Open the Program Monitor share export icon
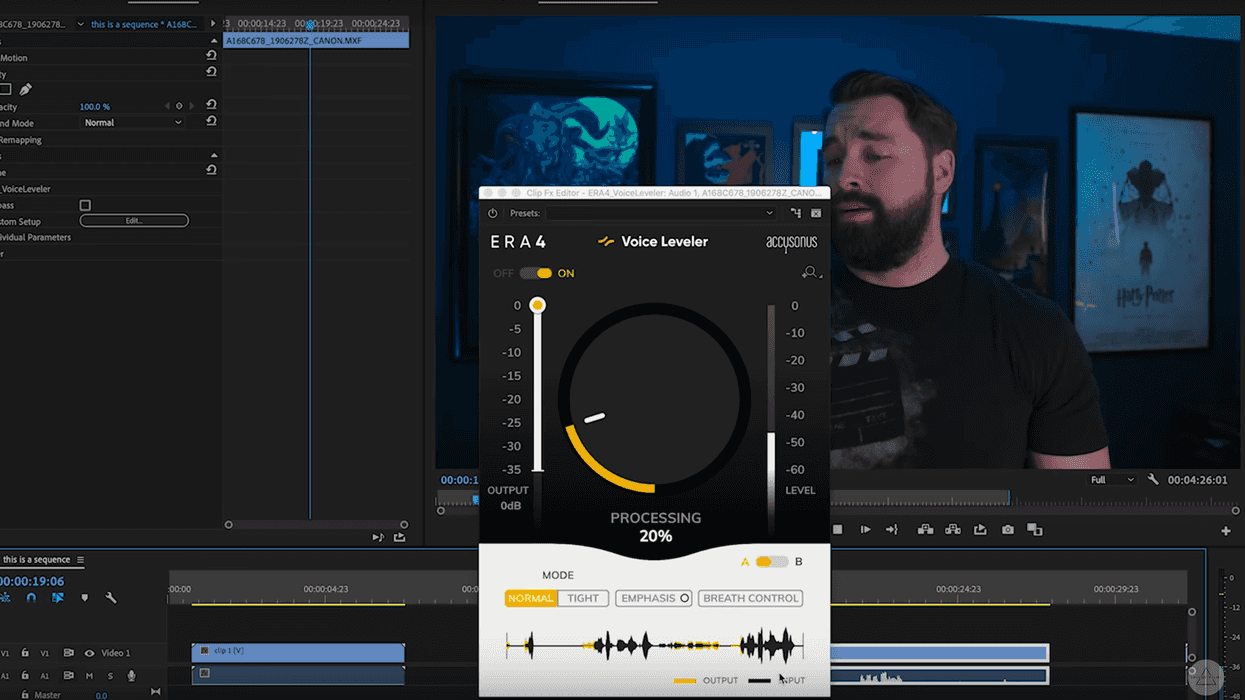 (x=980, y=530)
